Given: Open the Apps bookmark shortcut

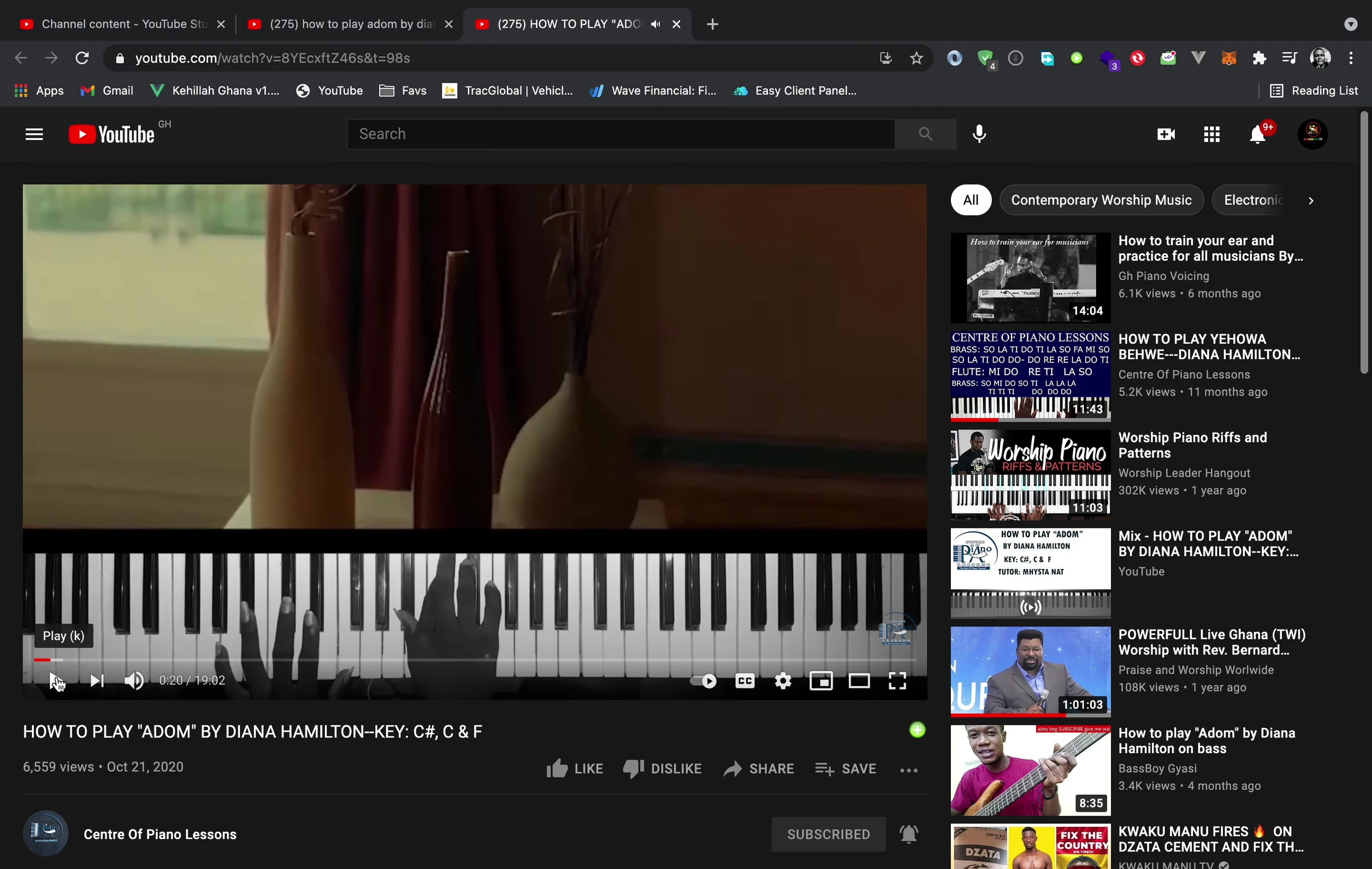Looking at the screenshot, I should point(39,91).
